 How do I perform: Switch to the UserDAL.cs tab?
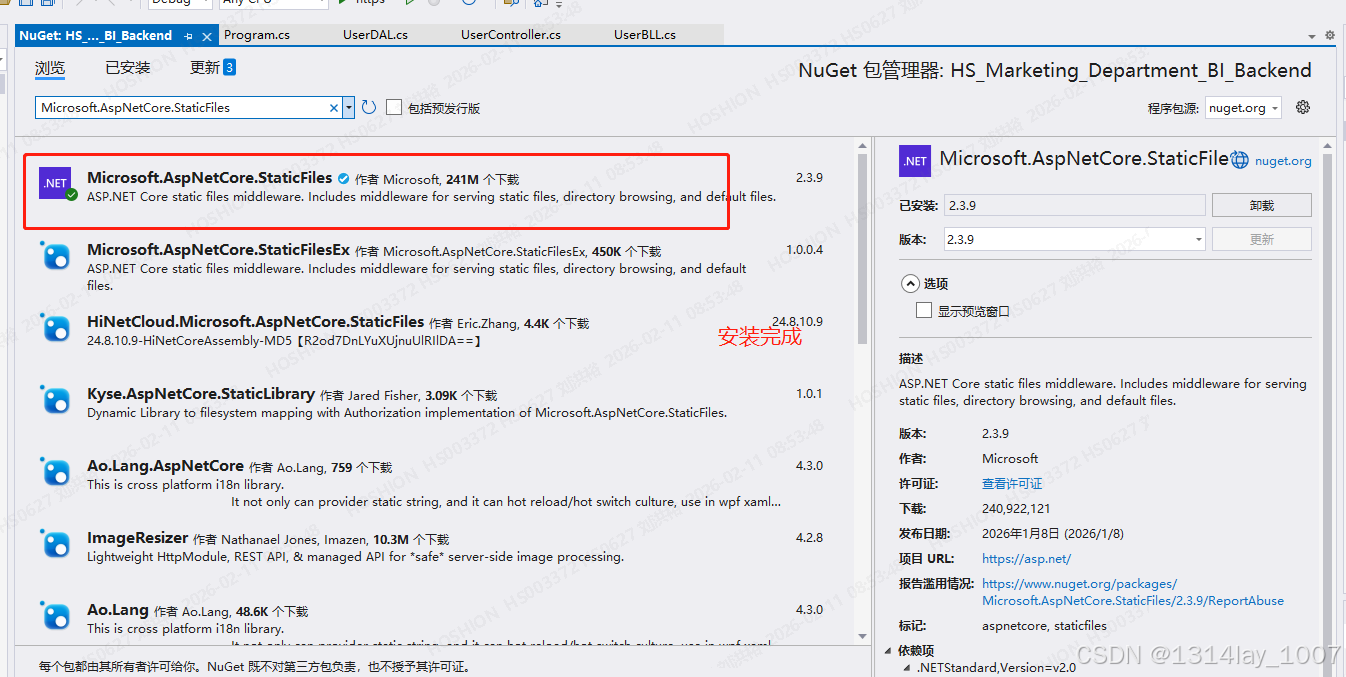(x=375, y=35)
